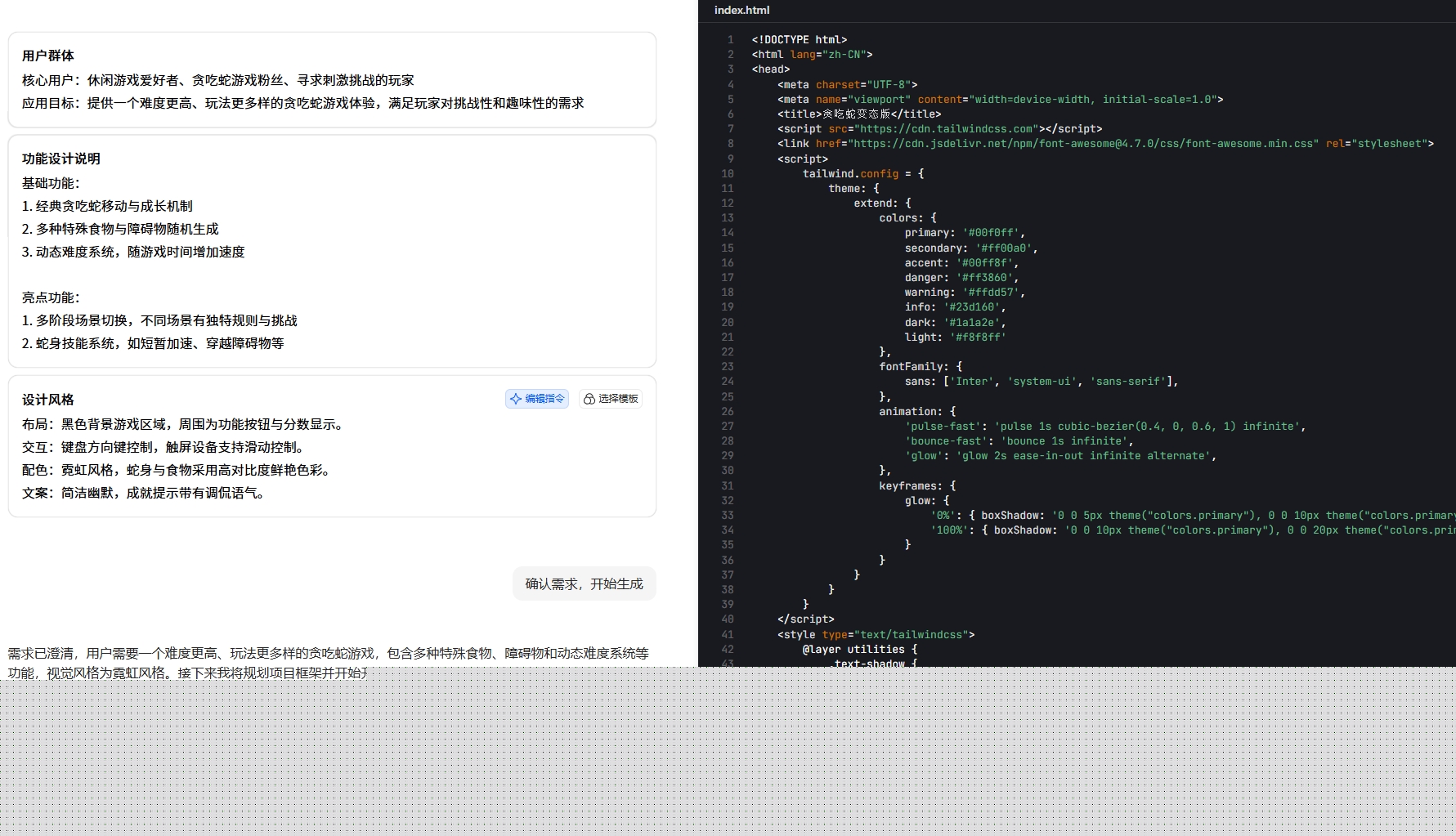Click the danger color value '#ff3860'

tap(983, 277)
